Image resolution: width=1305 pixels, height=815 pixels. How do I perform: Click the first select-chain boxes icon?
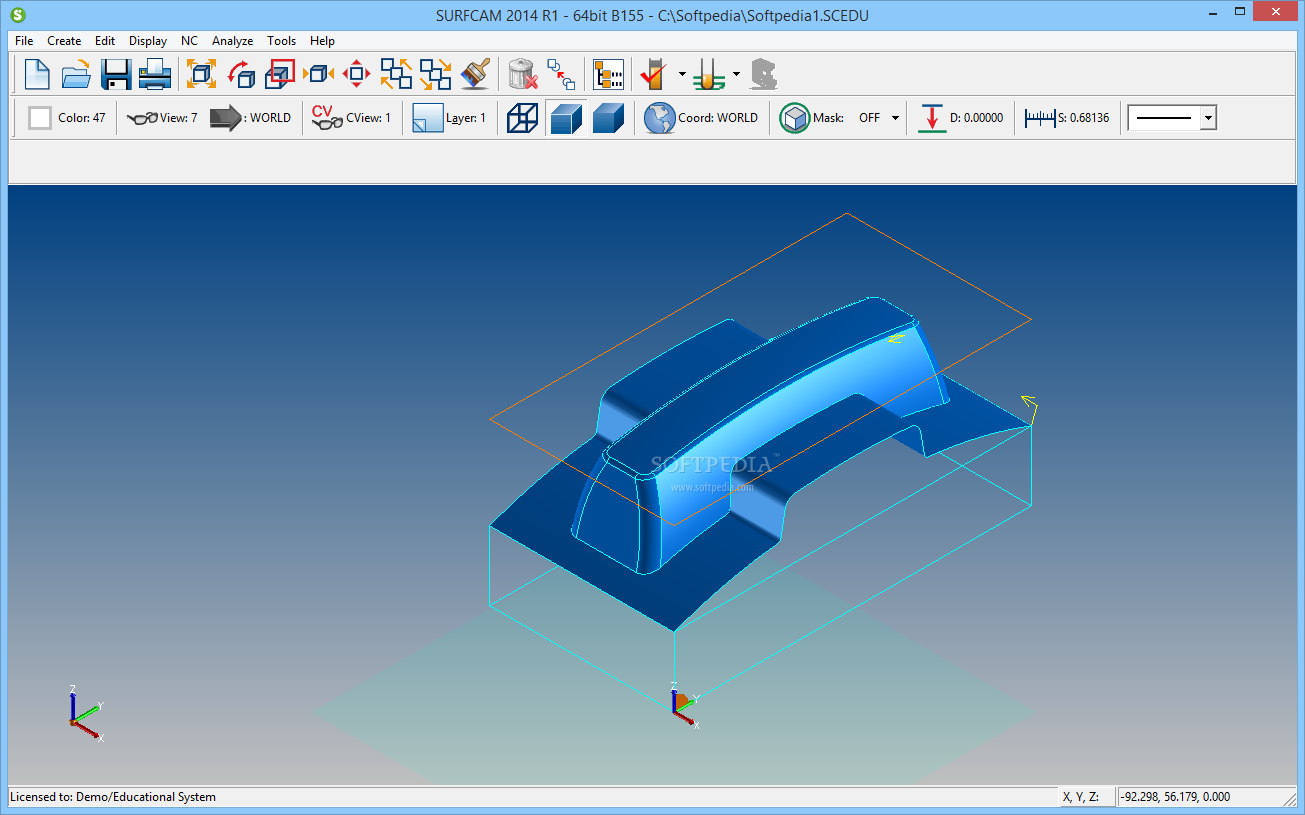coord(396,74)
